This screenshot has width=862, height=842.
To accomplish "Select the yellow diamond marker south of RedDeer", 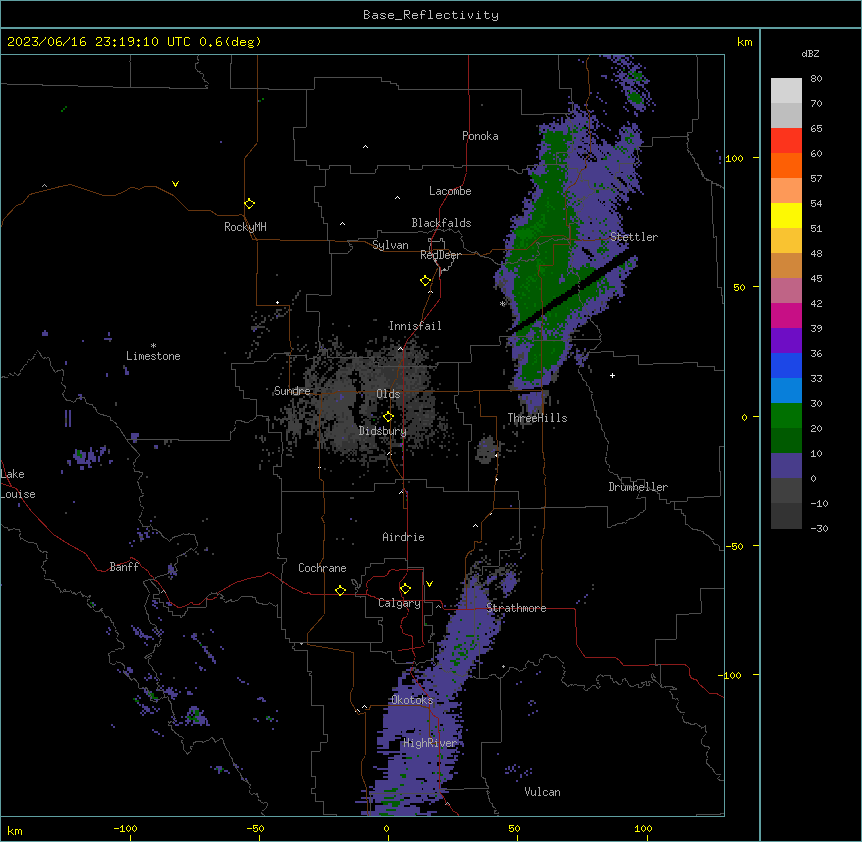I will click(425, 281).
